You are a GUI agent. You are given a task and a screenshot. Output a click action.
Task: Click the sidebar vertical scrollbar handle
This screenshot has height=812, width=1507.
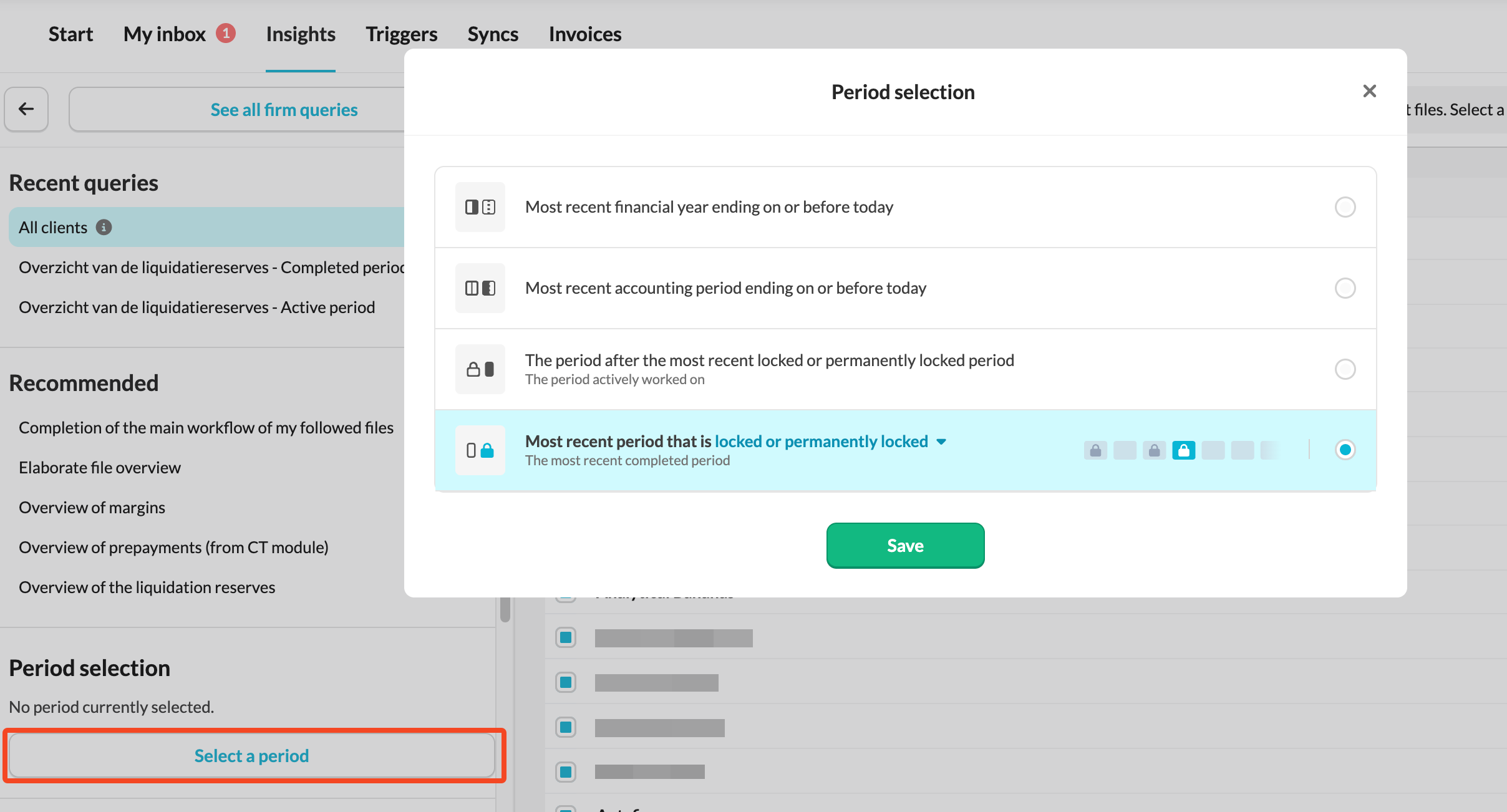point(505,609)
